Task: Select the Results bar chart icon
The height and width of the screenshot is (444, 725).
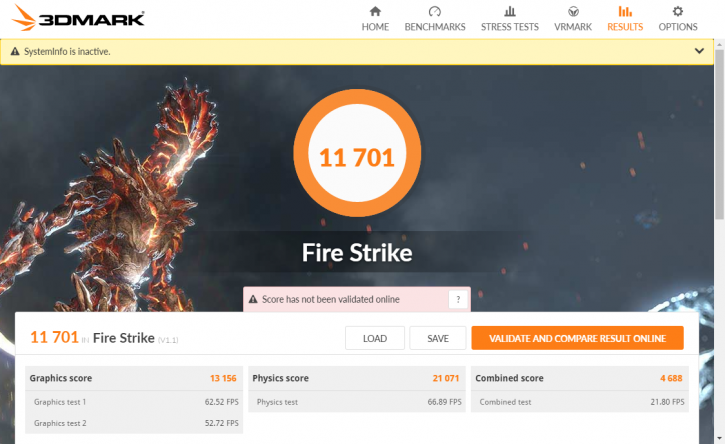Action: pos(625,11)
